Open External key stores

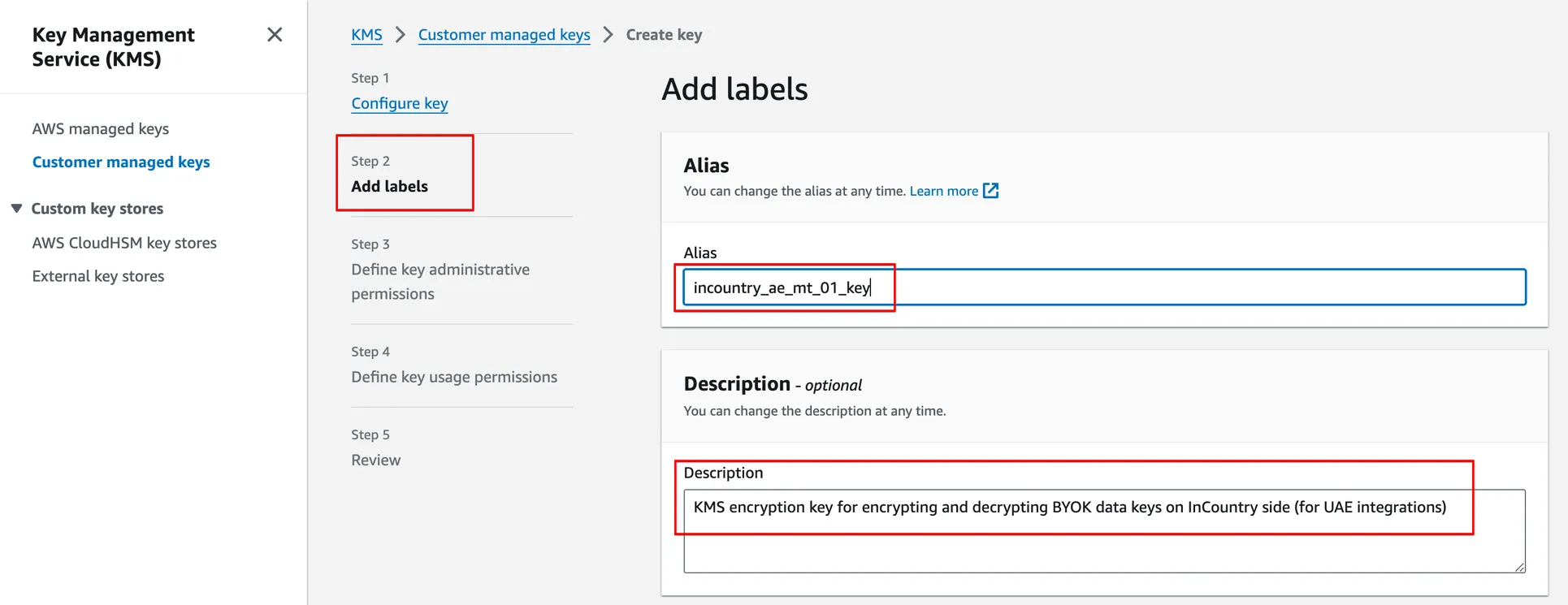(97, 276)
